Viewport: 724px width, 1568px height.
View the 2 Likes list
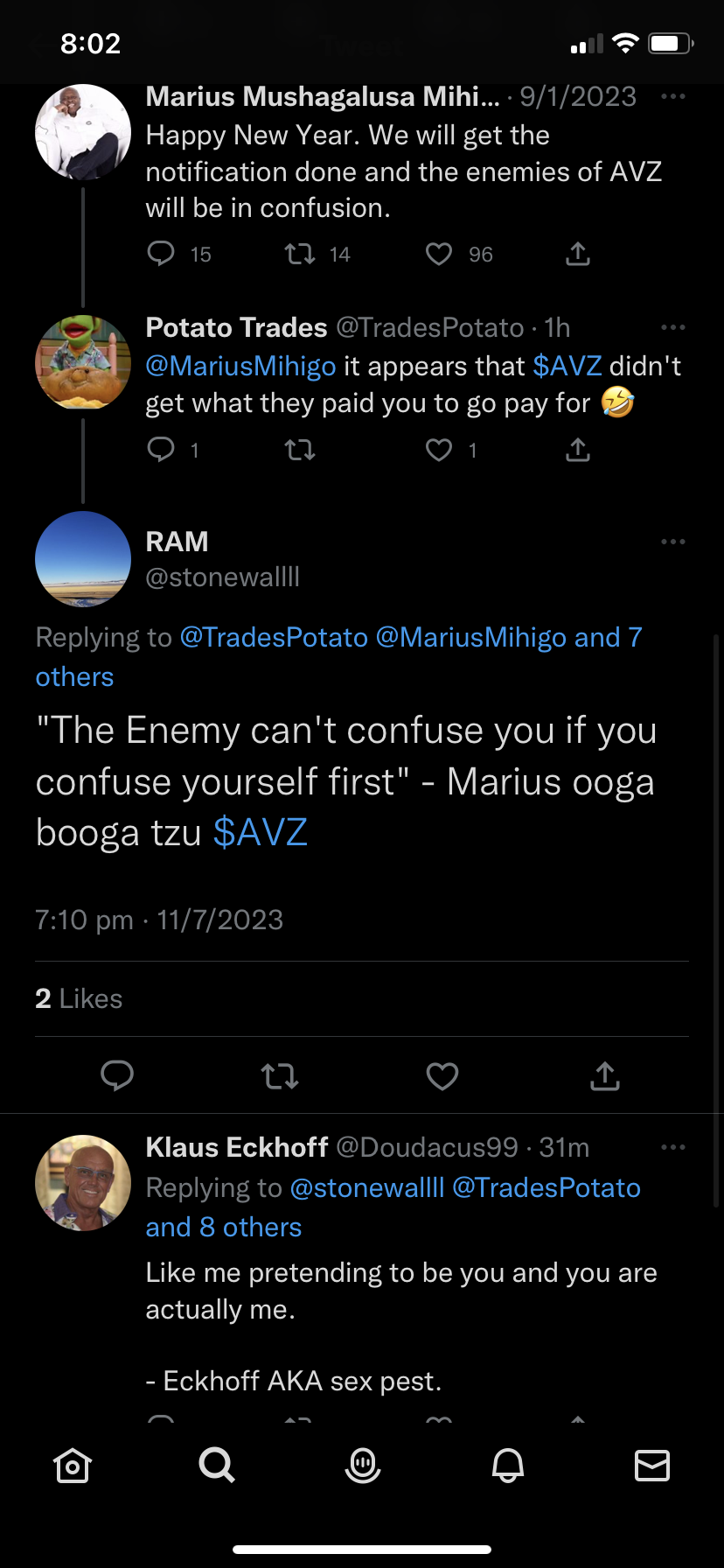tap(79, 998)
